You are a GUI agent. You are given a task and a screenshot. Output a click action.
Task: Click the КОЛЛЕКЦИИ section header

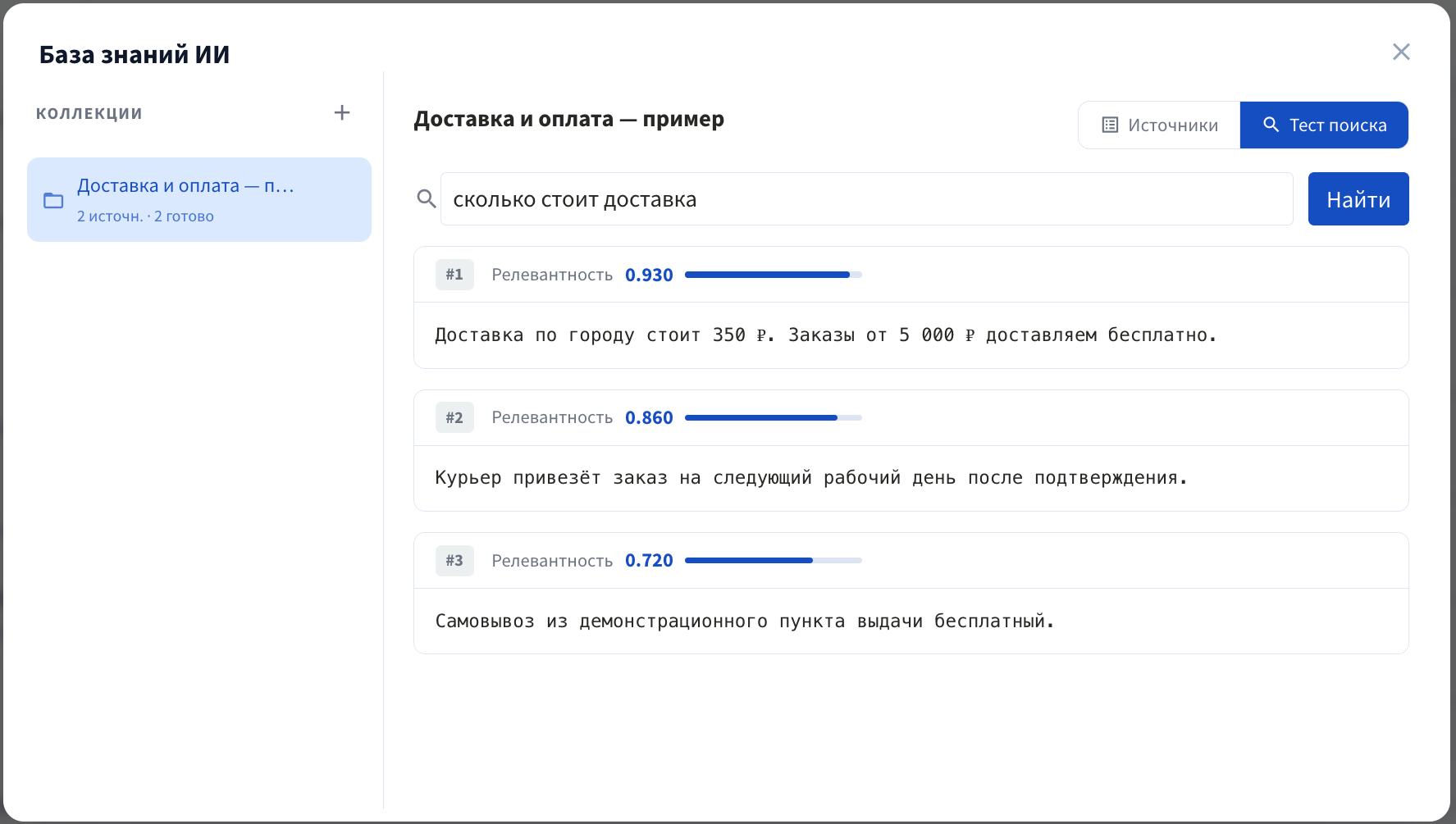pyautogui.click(x=89, y=113)
